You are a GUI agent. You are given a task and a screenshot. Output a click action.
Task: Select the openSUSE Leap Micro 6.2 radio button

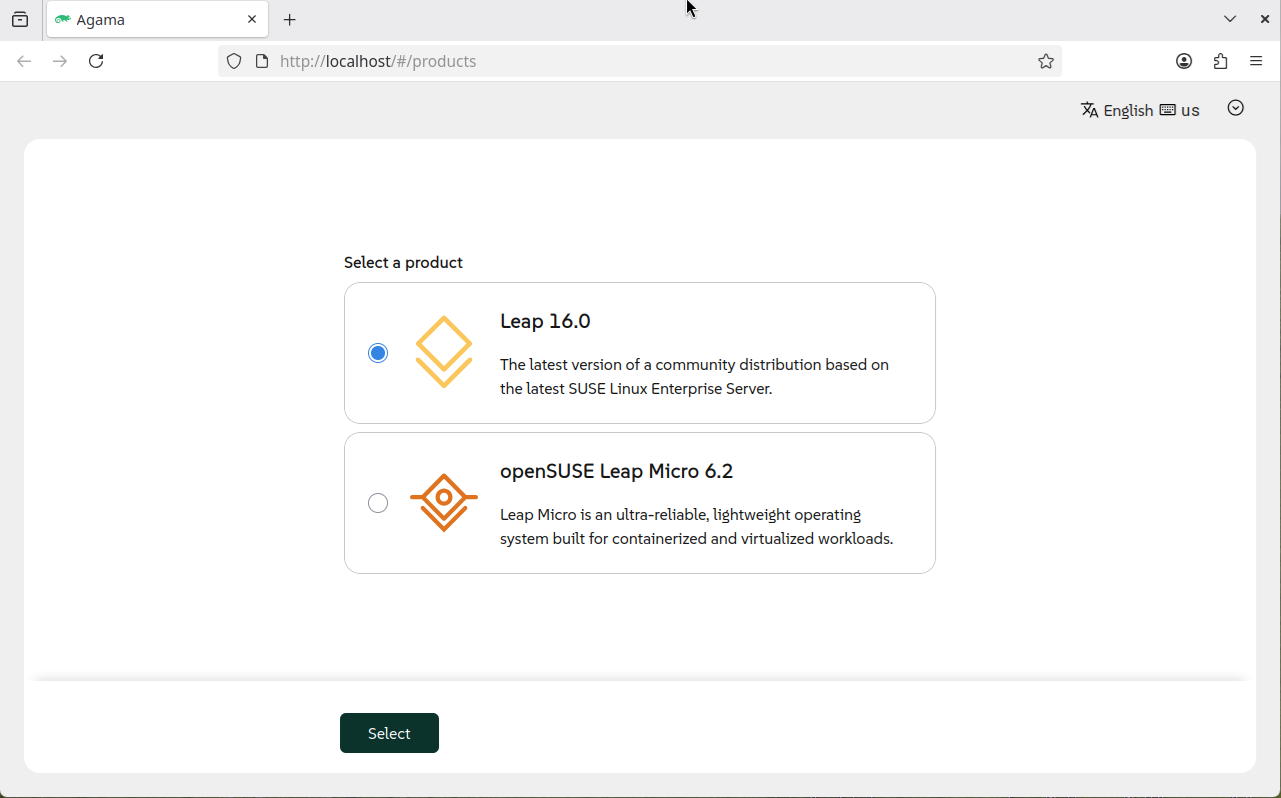coord(378,503)
